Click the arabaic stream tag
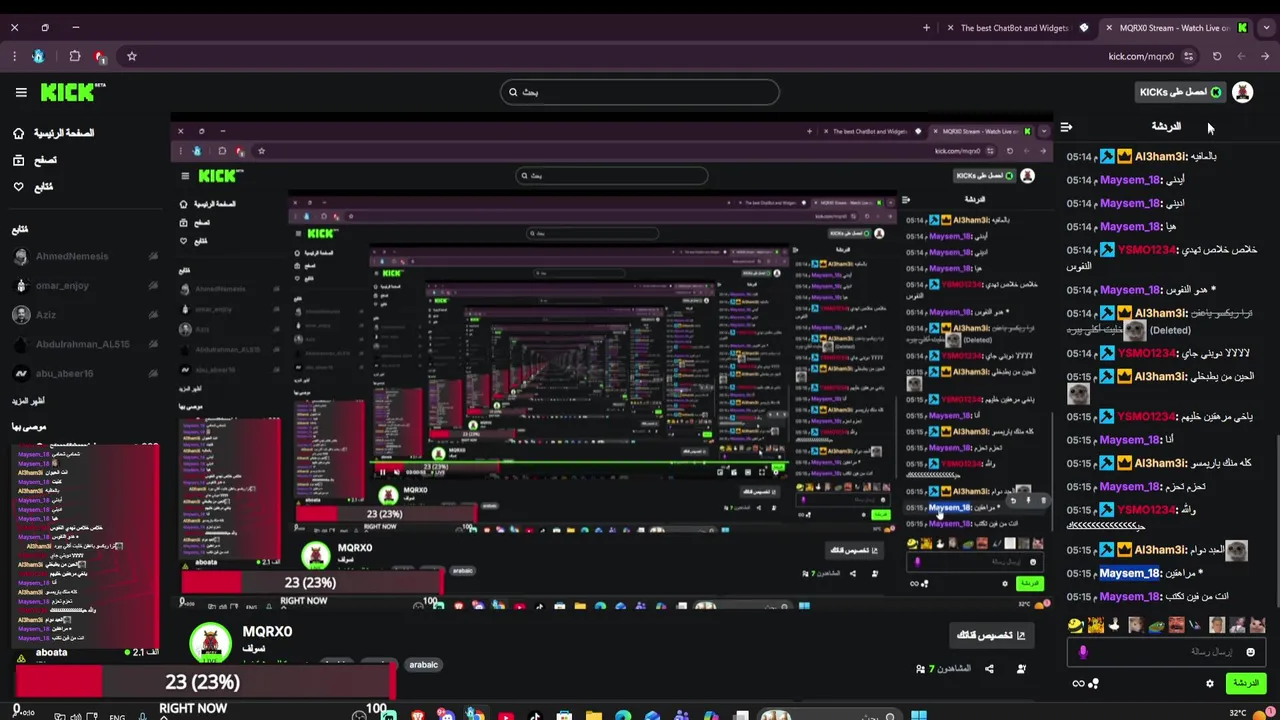 [424, 665]
